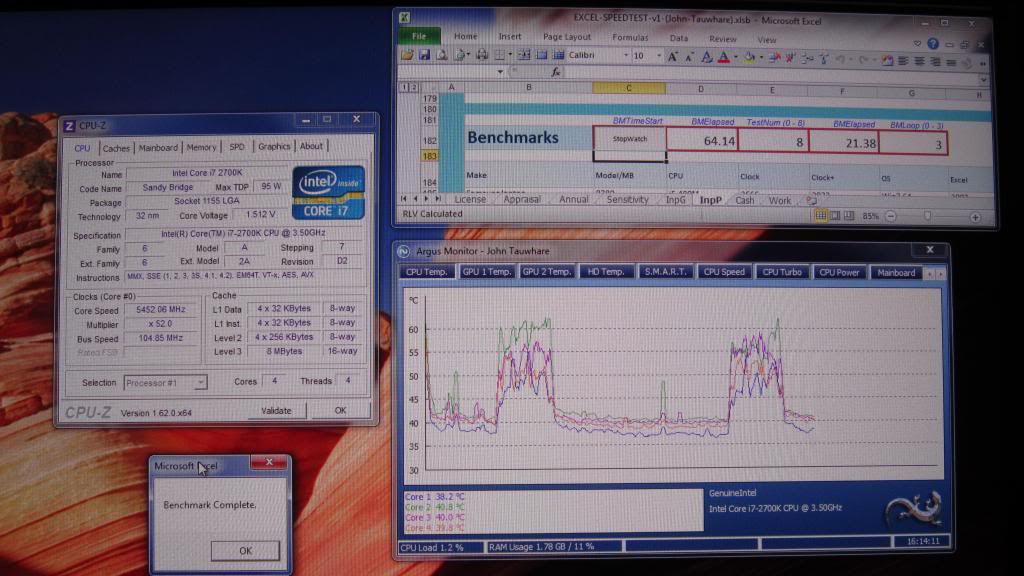Viewport: 1024px width, 576px height.
Task: Click the Increase Font Size icon
Action: coord(673,57)
